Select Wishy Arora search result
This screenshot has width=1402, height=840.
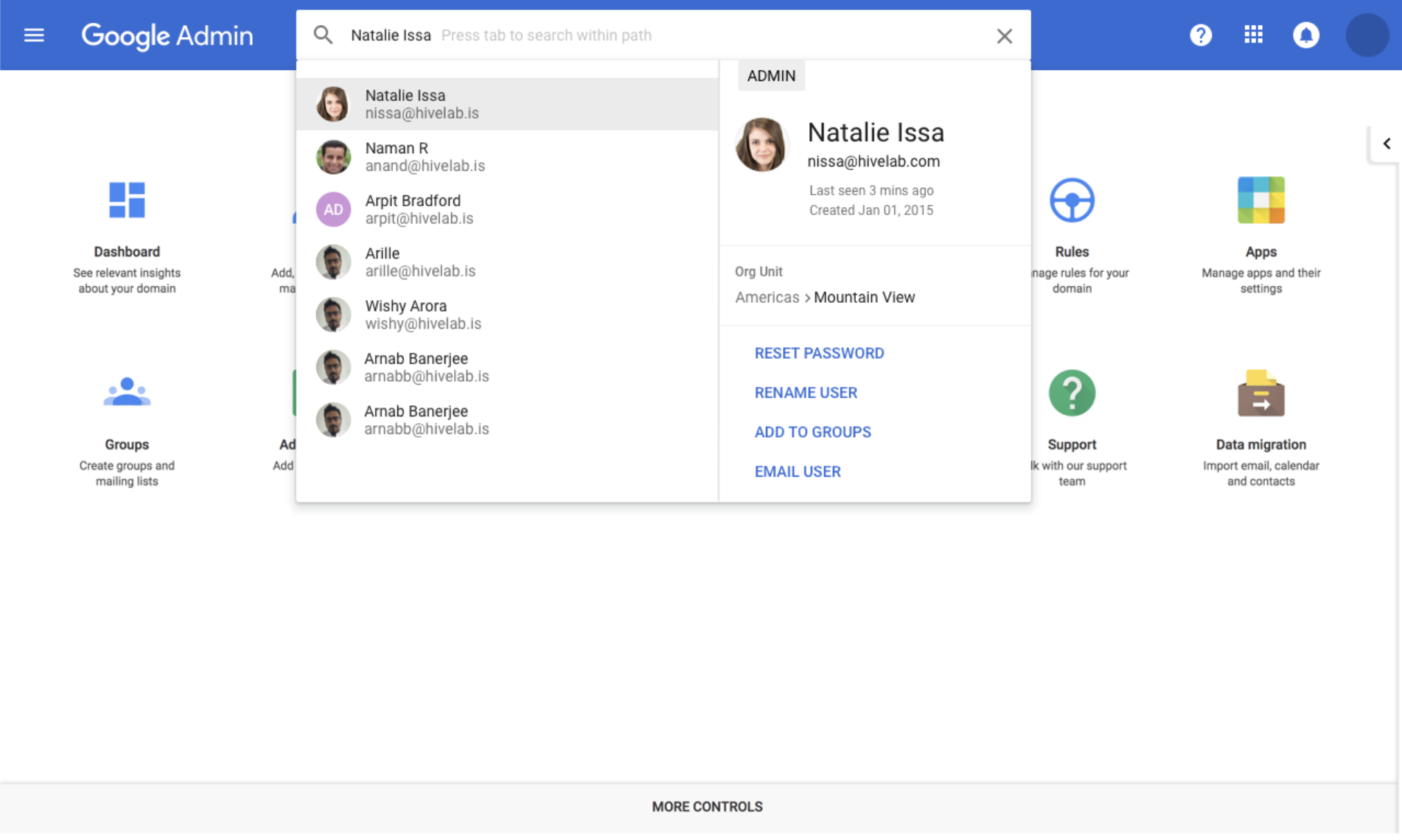tap(507, 315)
